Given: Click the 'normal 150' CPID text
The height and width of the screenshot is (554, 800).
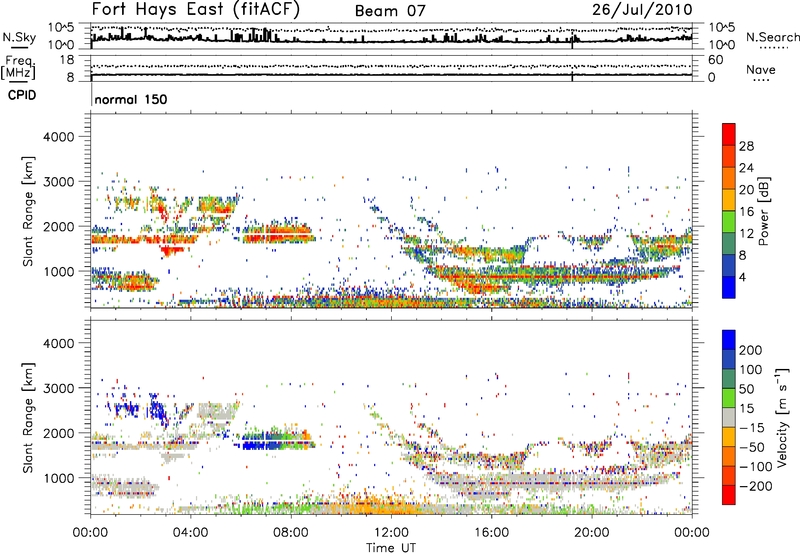Looking at the screenshot, I should [131, 99].
